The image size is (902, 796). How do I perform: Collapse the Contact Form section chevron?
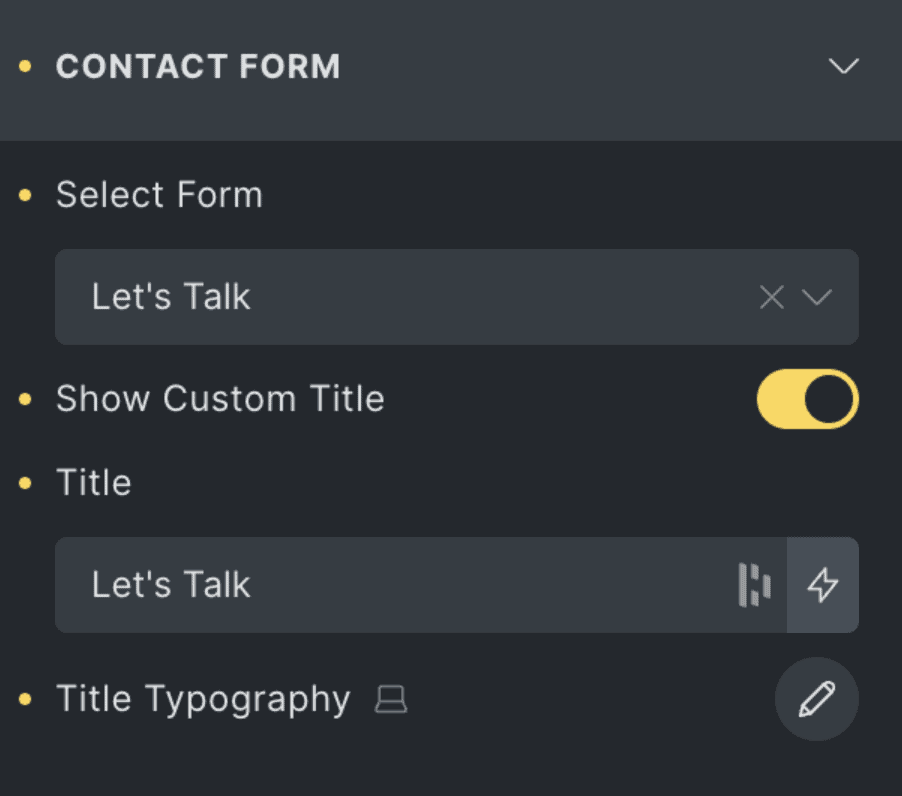point(844,67)
